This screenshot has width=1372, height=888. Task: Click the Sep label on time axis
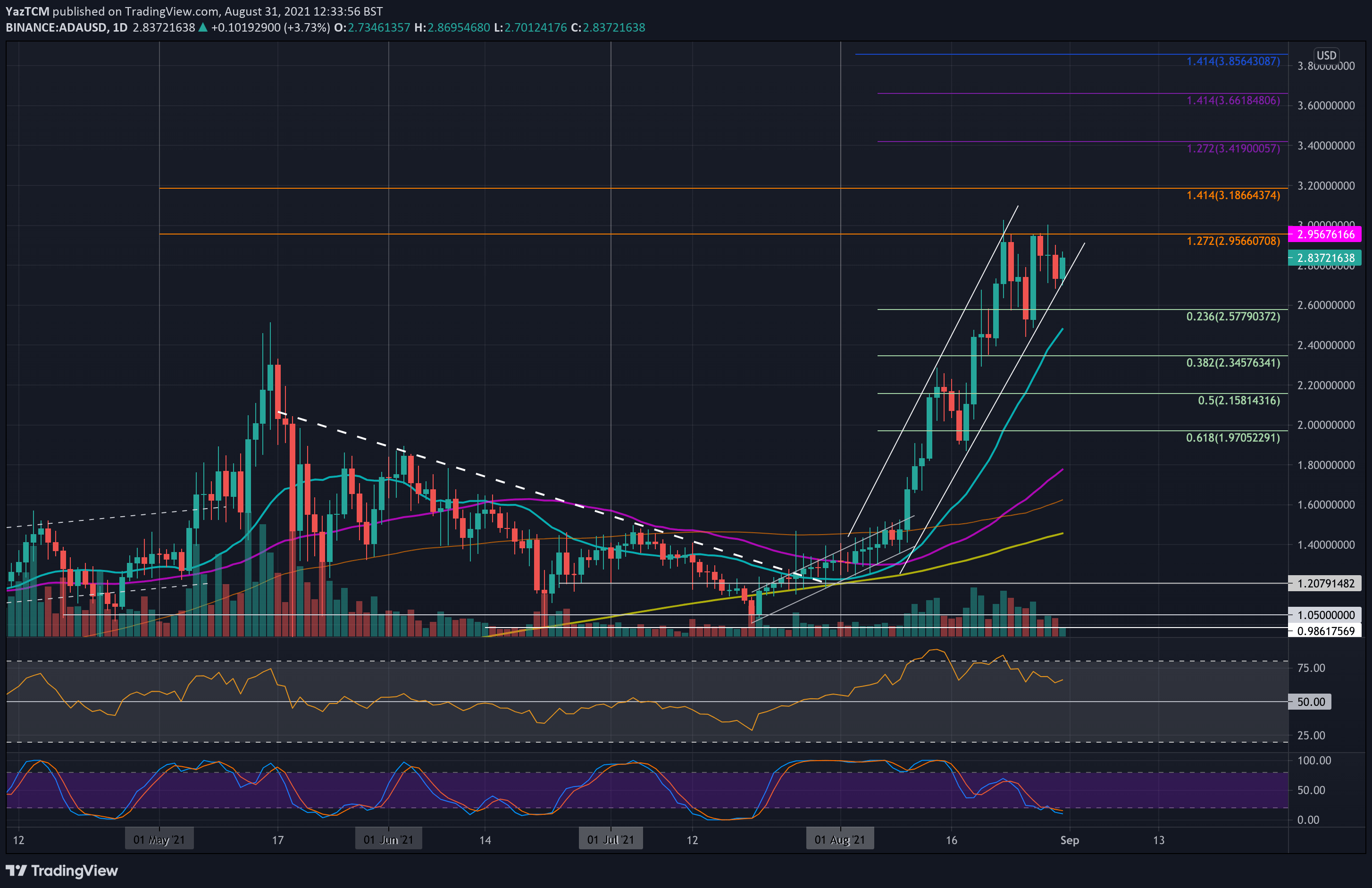pos(1070,840)
